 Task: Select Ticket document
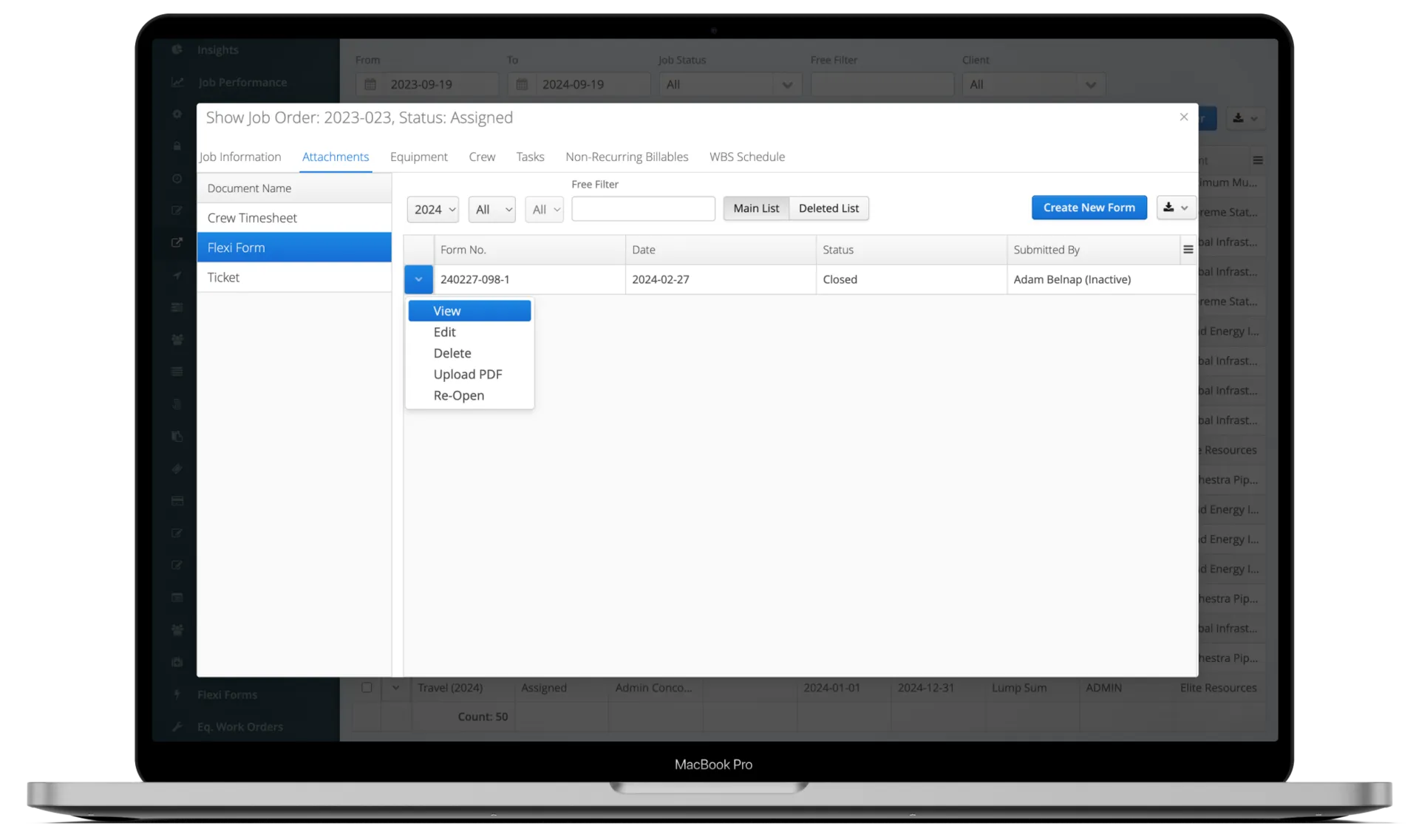click(x=294, y=277)
